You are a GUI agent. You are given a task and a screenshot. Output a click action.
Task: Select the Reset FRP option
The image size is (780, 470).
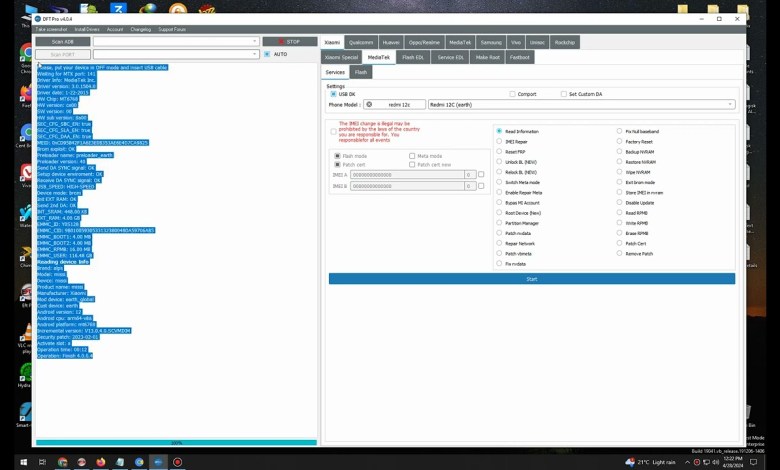[x=499, y=152]
